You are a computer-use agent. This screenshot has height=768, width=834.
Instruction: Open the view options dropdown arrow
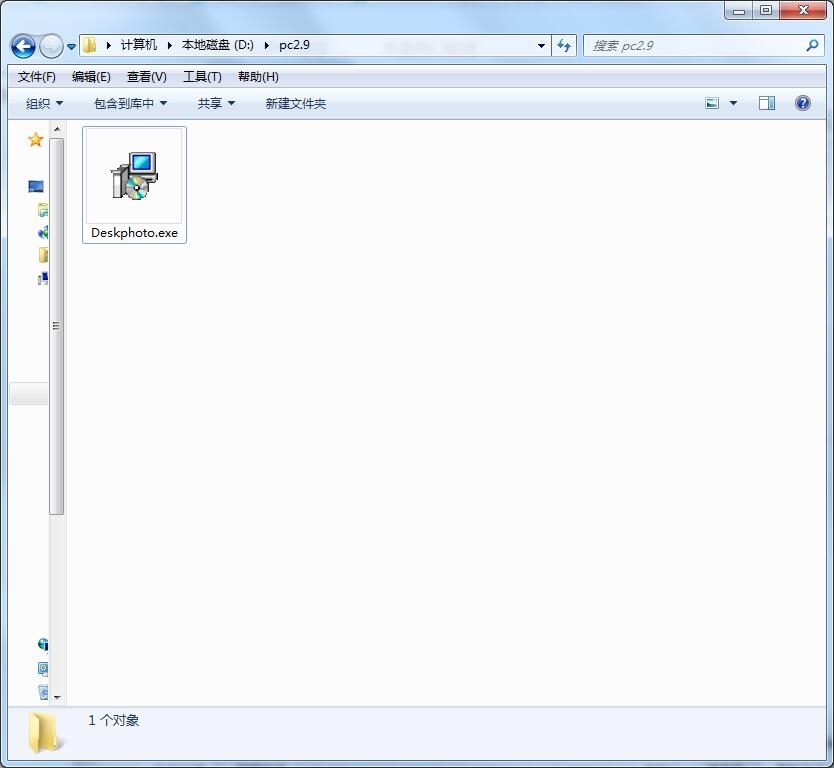(733, 103)
